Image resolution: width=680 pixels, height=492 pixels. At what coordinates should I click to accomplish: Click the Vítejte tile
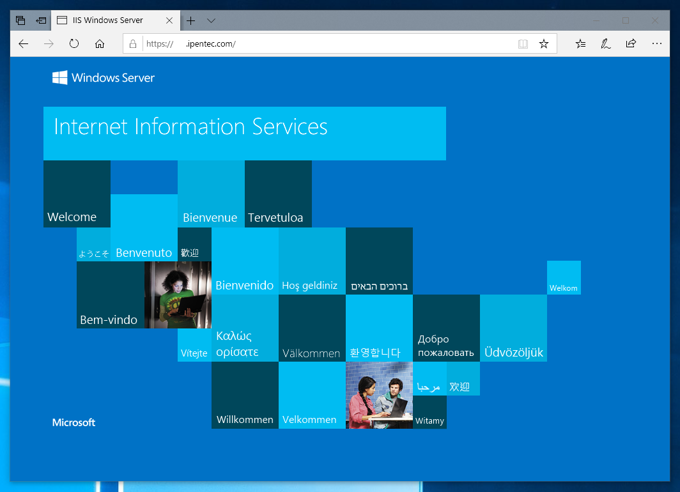194,345
